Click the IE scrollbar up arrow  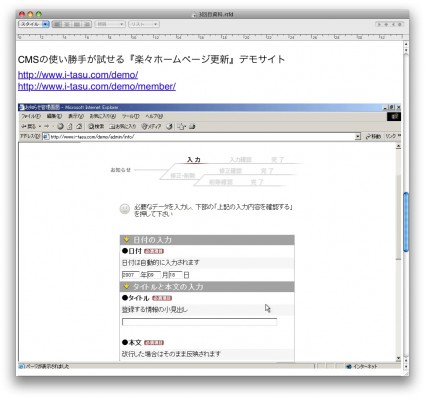click(398, 147)
